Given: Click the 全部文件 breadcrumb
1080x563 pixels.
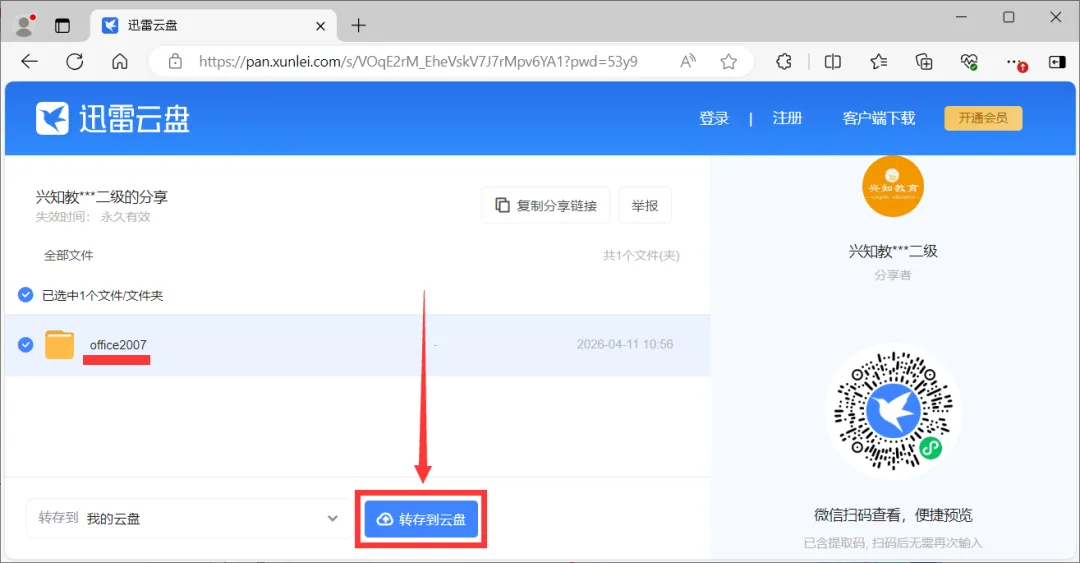Looking at the screenshot, I should [68, 256].
